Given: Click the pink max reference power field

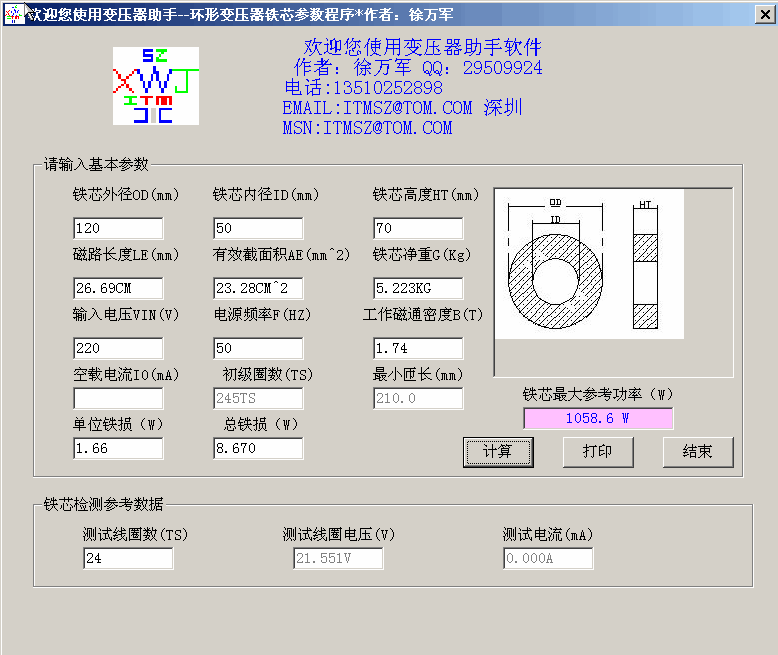Looking at the screenshot, I should click(x=597, y=418).
